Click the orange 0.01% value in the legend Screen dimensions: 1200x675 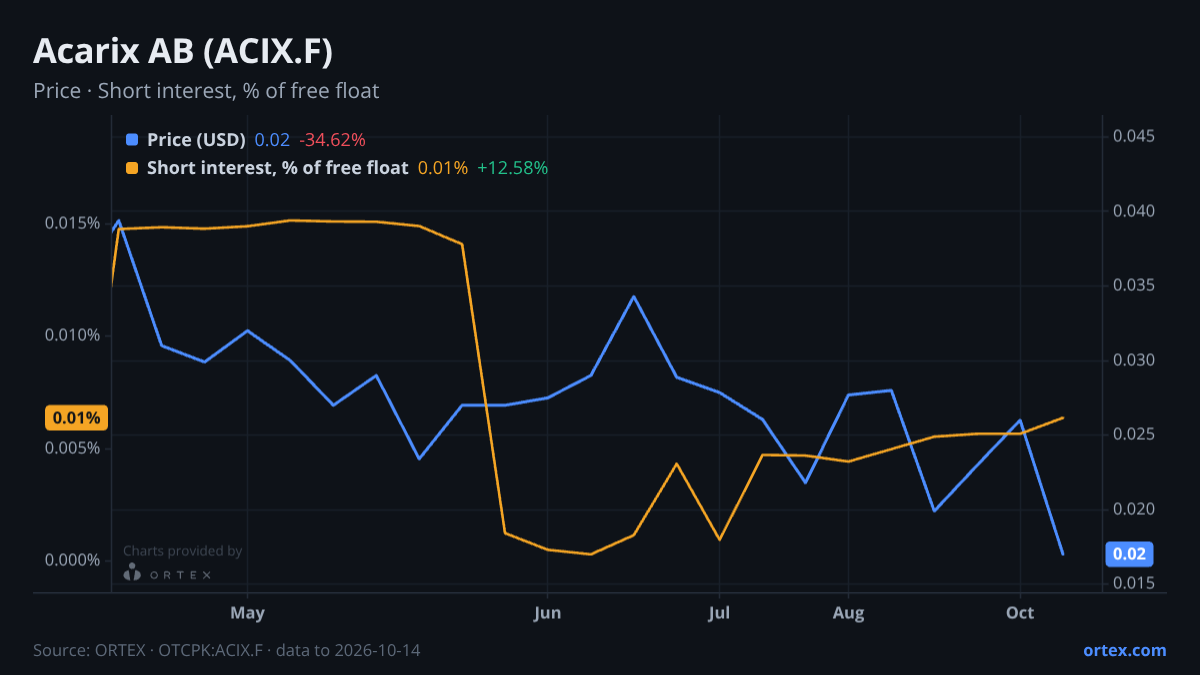pos(443,168)
